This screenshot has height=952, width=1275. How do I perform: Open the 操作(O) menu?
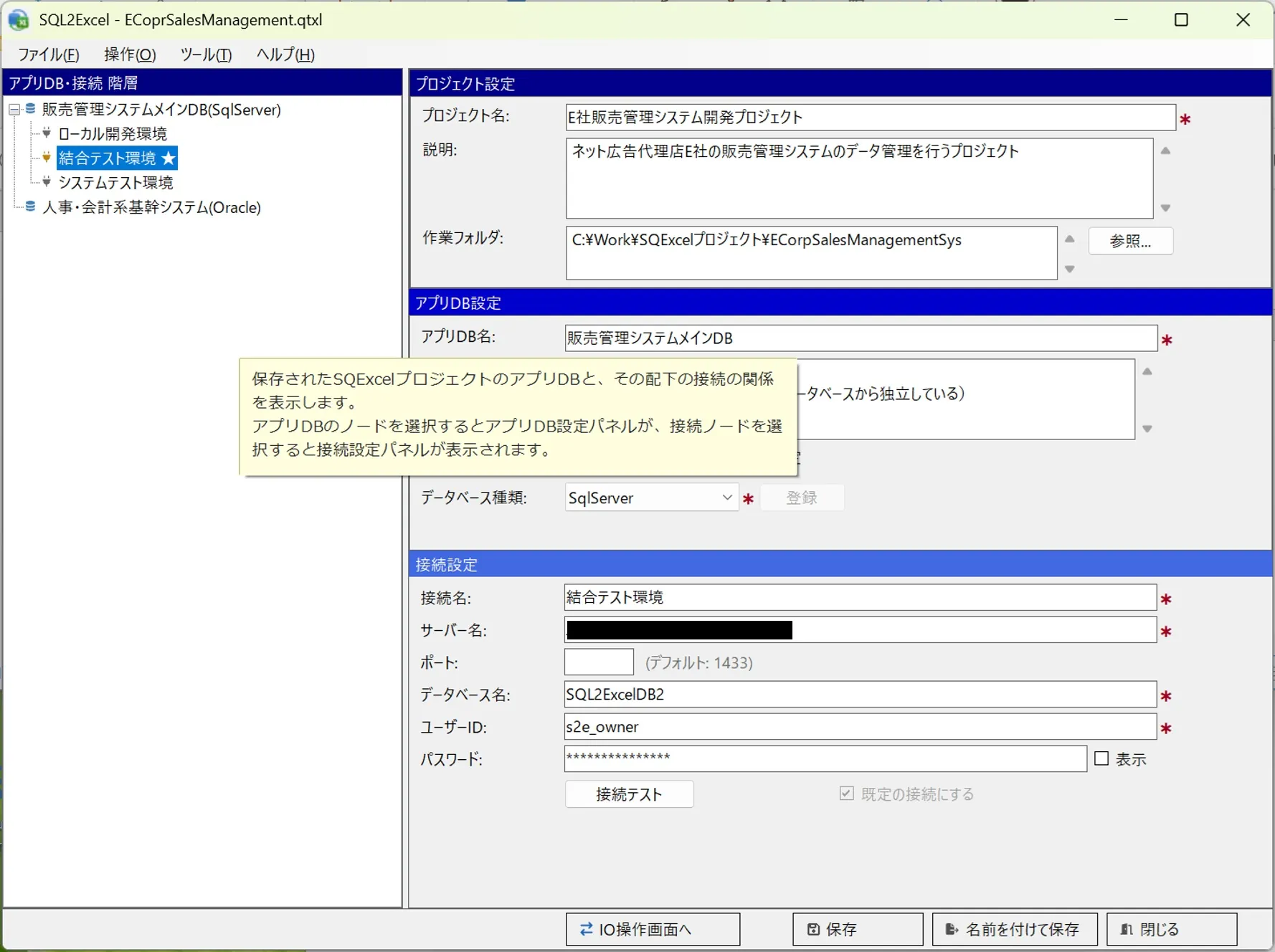click(130, 54)
